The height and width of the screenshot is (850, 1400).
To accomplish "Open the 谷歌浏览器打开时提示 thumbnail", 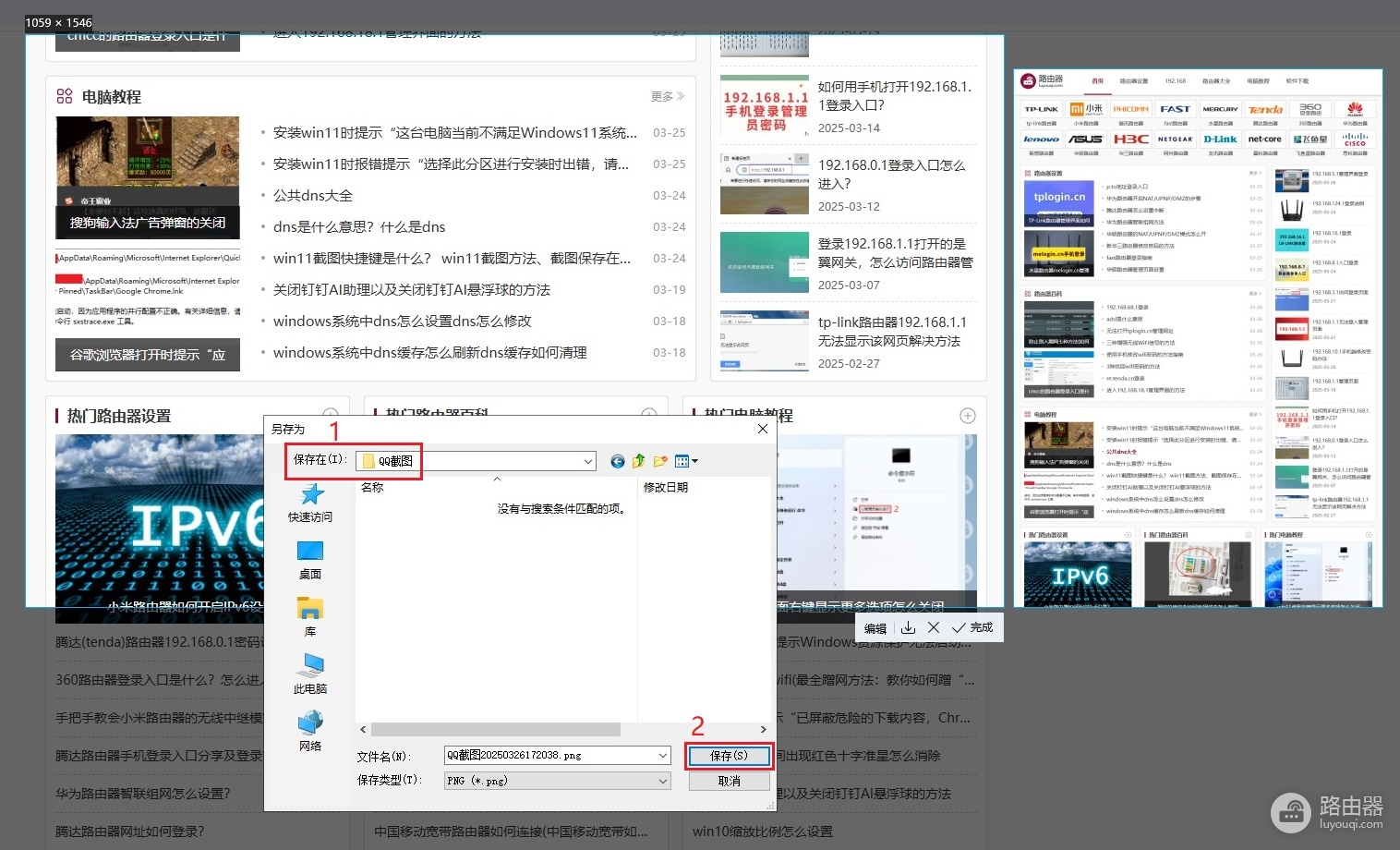I will click(148, 311).
